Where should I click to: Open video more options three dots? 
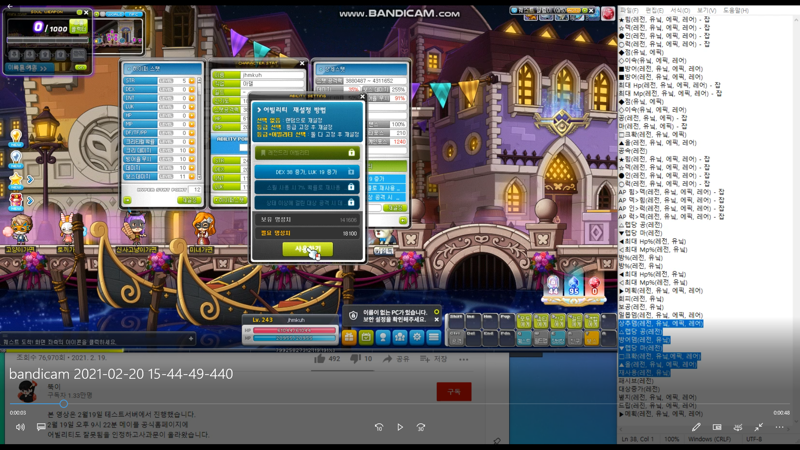(x=463, y=359)
